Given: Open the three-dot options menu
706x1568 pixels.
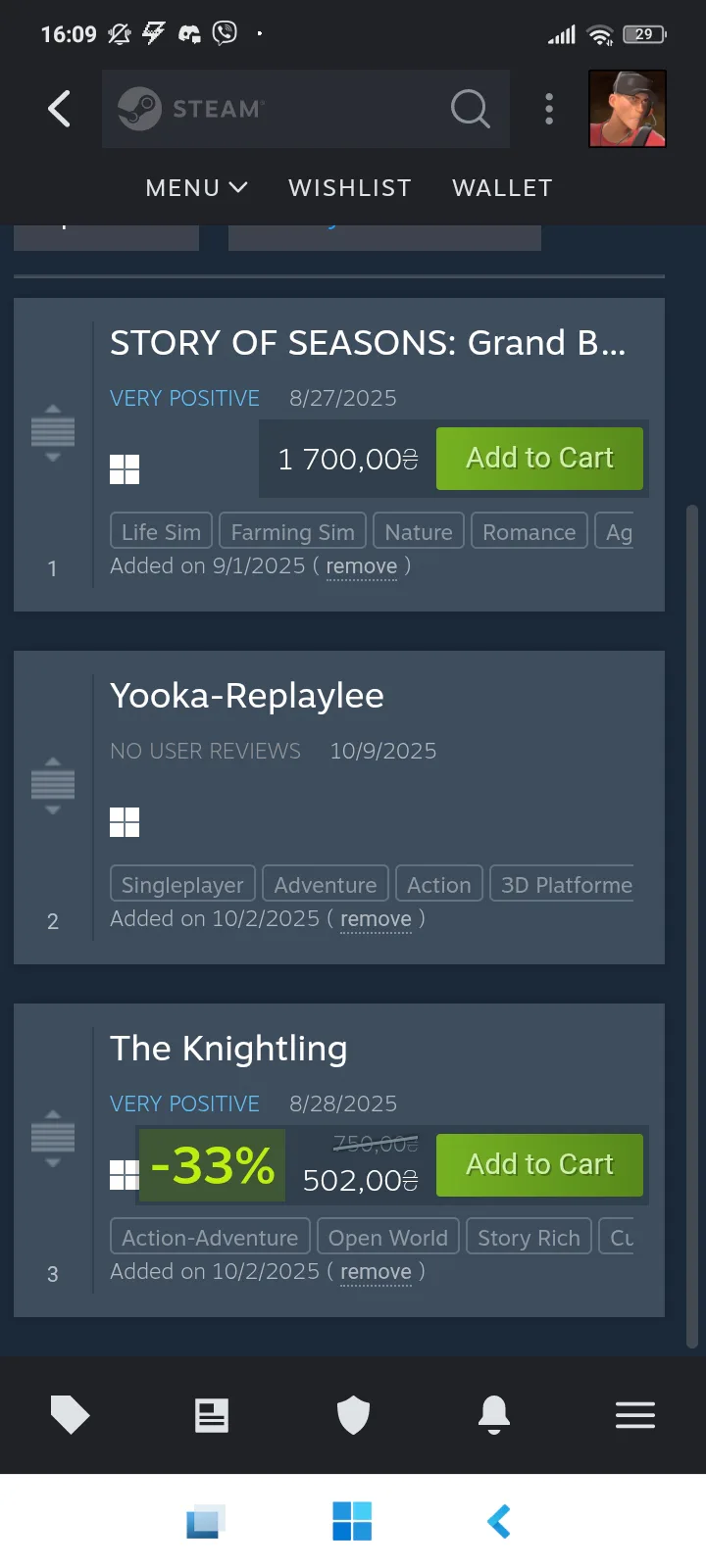Looking at the screenshot, I should pos(549,109).
